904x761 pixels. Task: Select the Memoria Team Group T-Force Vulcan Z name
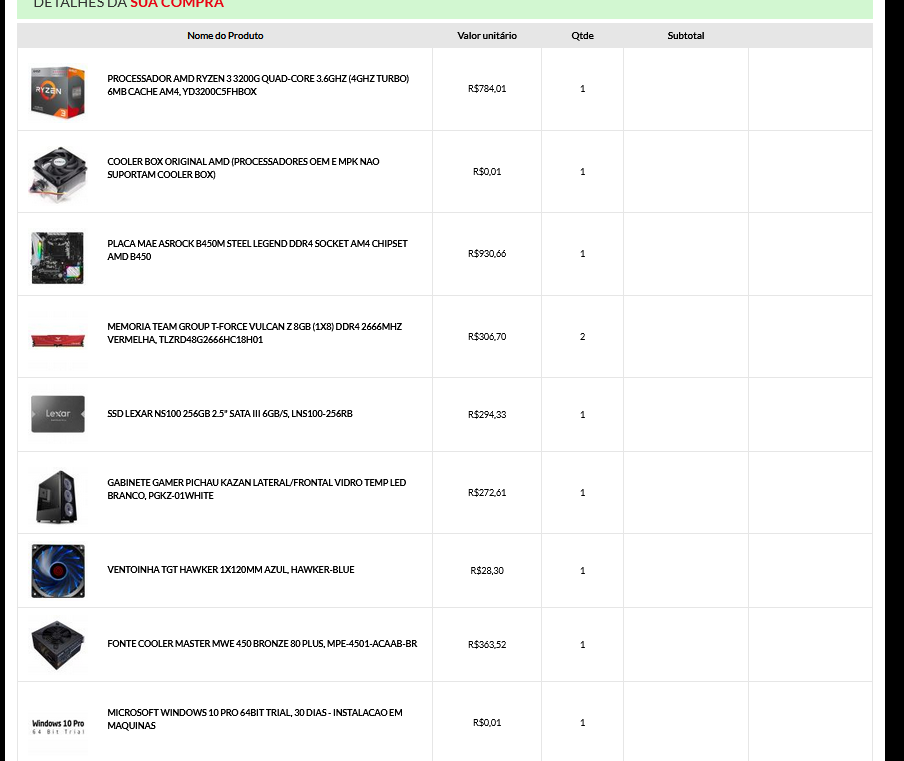pos(254,333)
